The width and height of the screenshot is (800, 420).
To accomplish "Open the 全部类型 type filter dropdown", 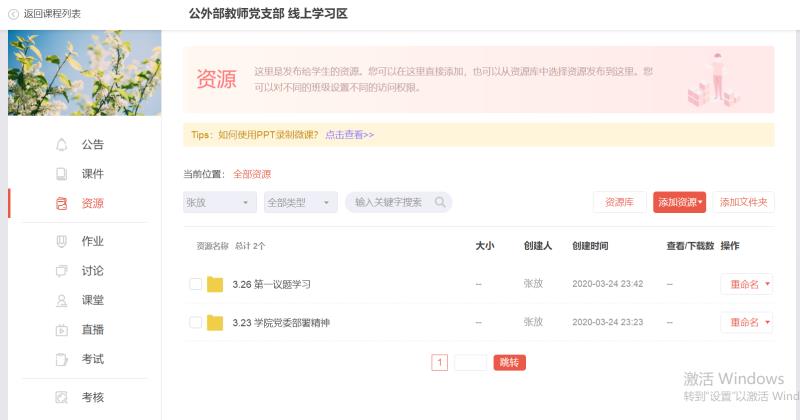I will coord(300,202).
